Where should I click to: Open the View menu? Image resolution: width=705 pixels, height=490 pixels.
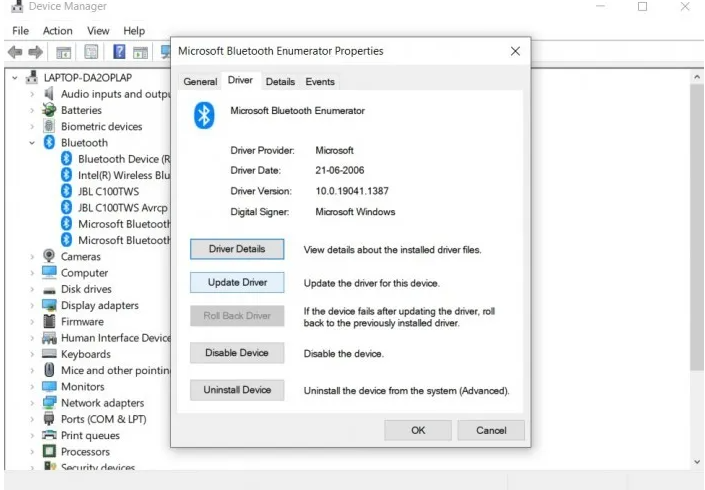(98, 31)
